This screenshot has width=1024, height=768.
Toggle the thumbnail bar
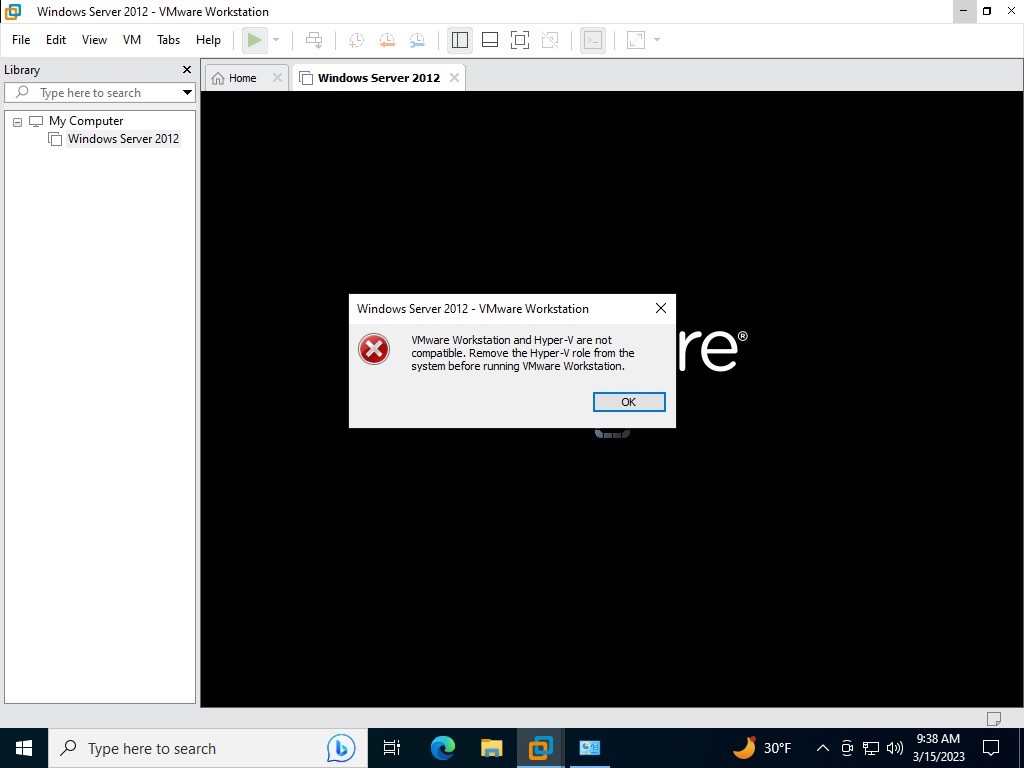coord(489,40)
